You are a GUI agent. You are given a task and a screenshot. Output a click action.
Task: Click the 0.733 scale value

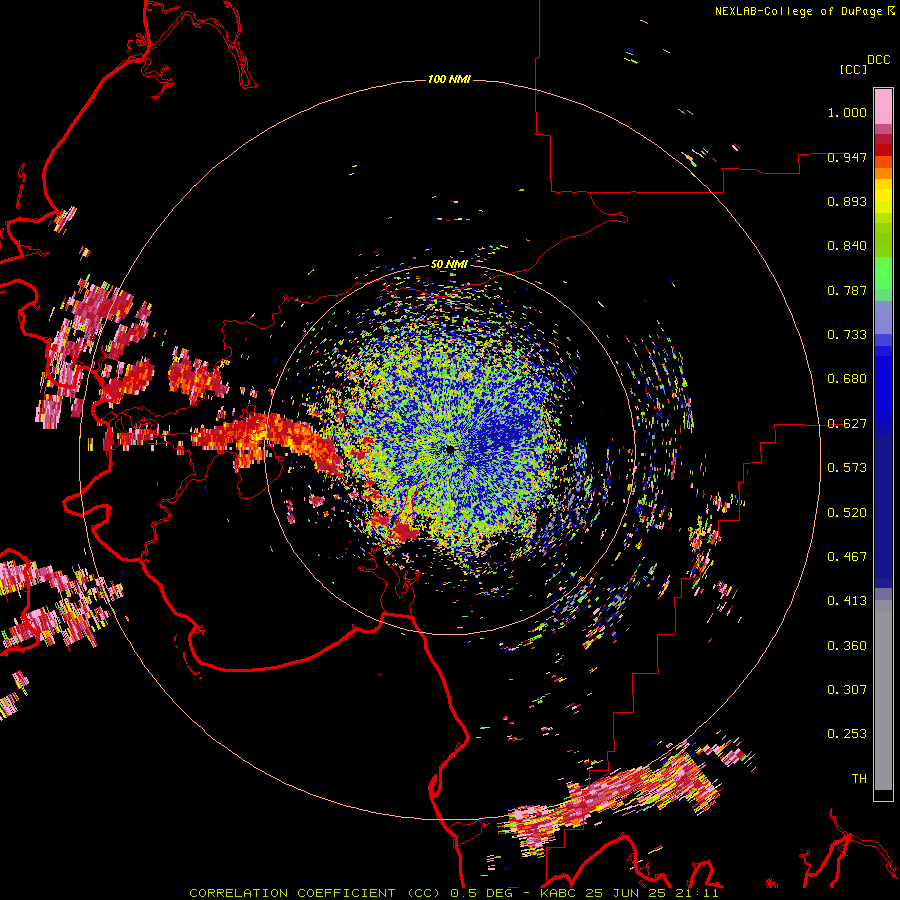pyautogui.click(x=847, y=335)
